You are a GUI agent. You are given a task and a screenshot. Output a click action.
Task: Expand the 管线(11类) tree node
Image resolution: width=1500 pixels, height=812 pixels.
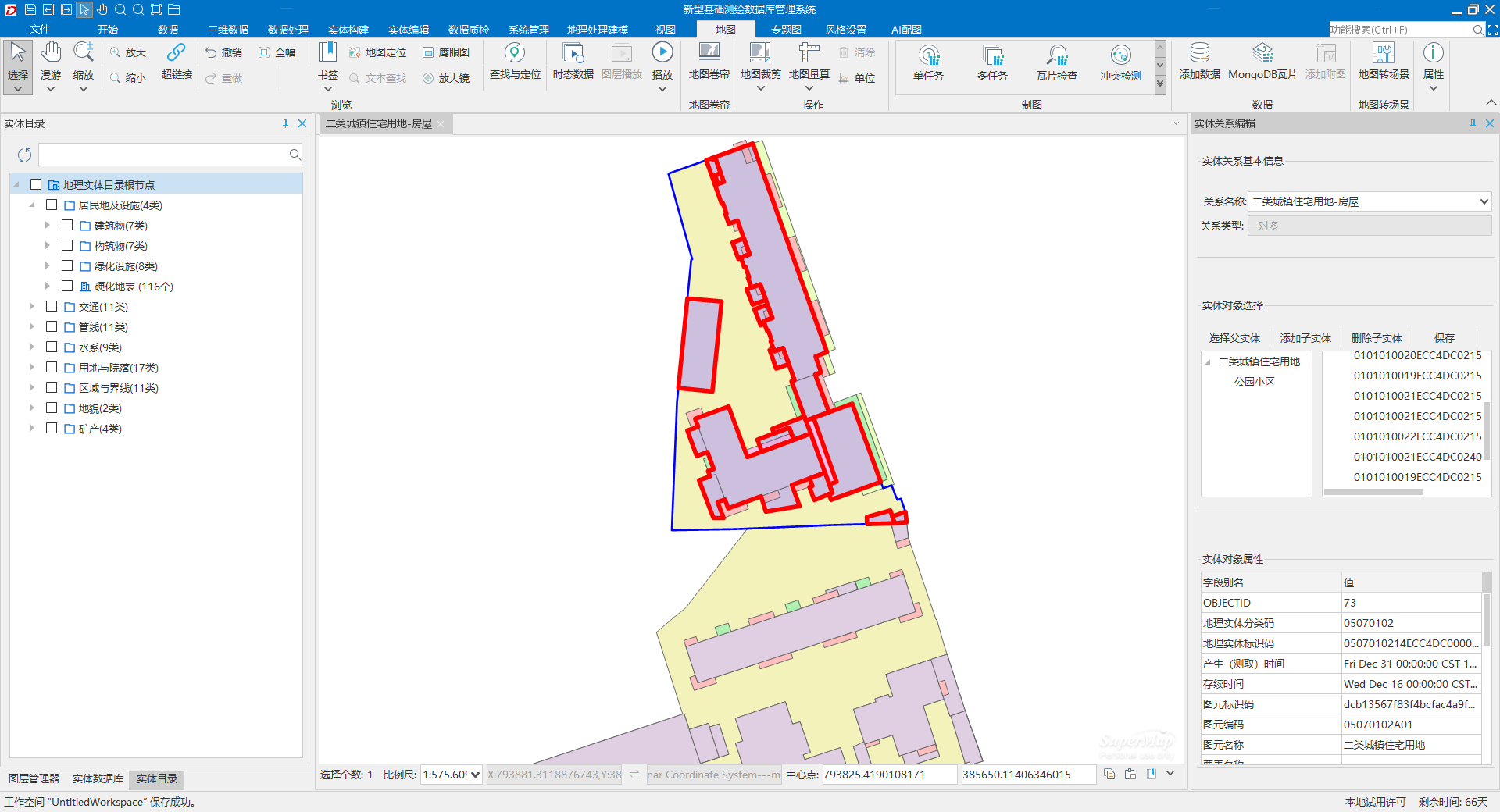pyautogui.click(x=31, y=326)
